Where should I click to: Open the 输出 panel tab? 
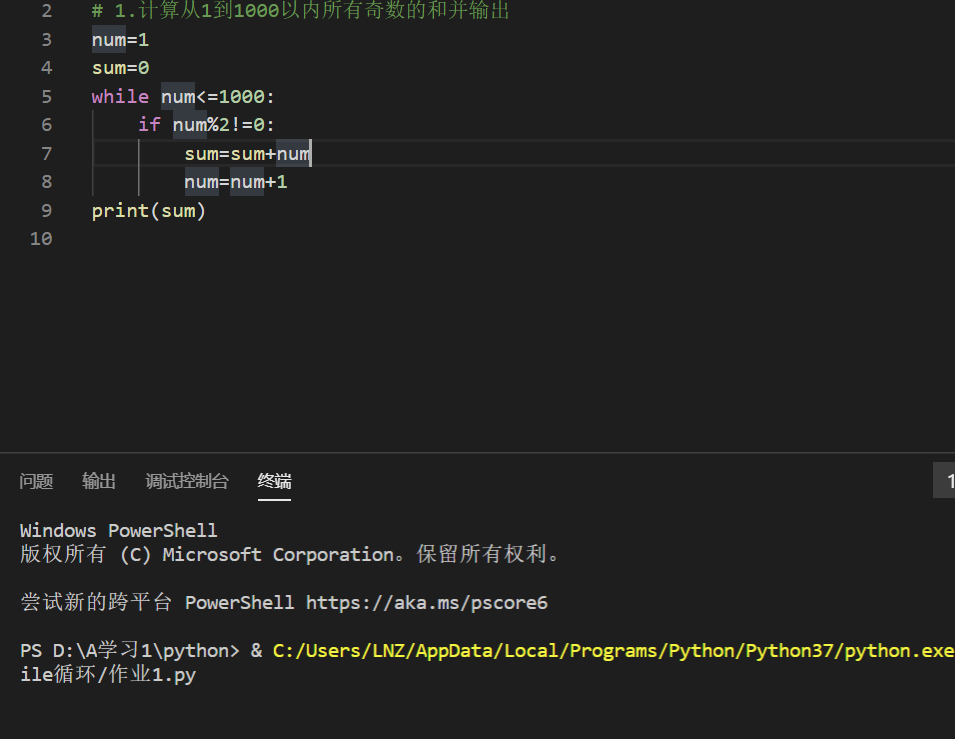(99, 481)
